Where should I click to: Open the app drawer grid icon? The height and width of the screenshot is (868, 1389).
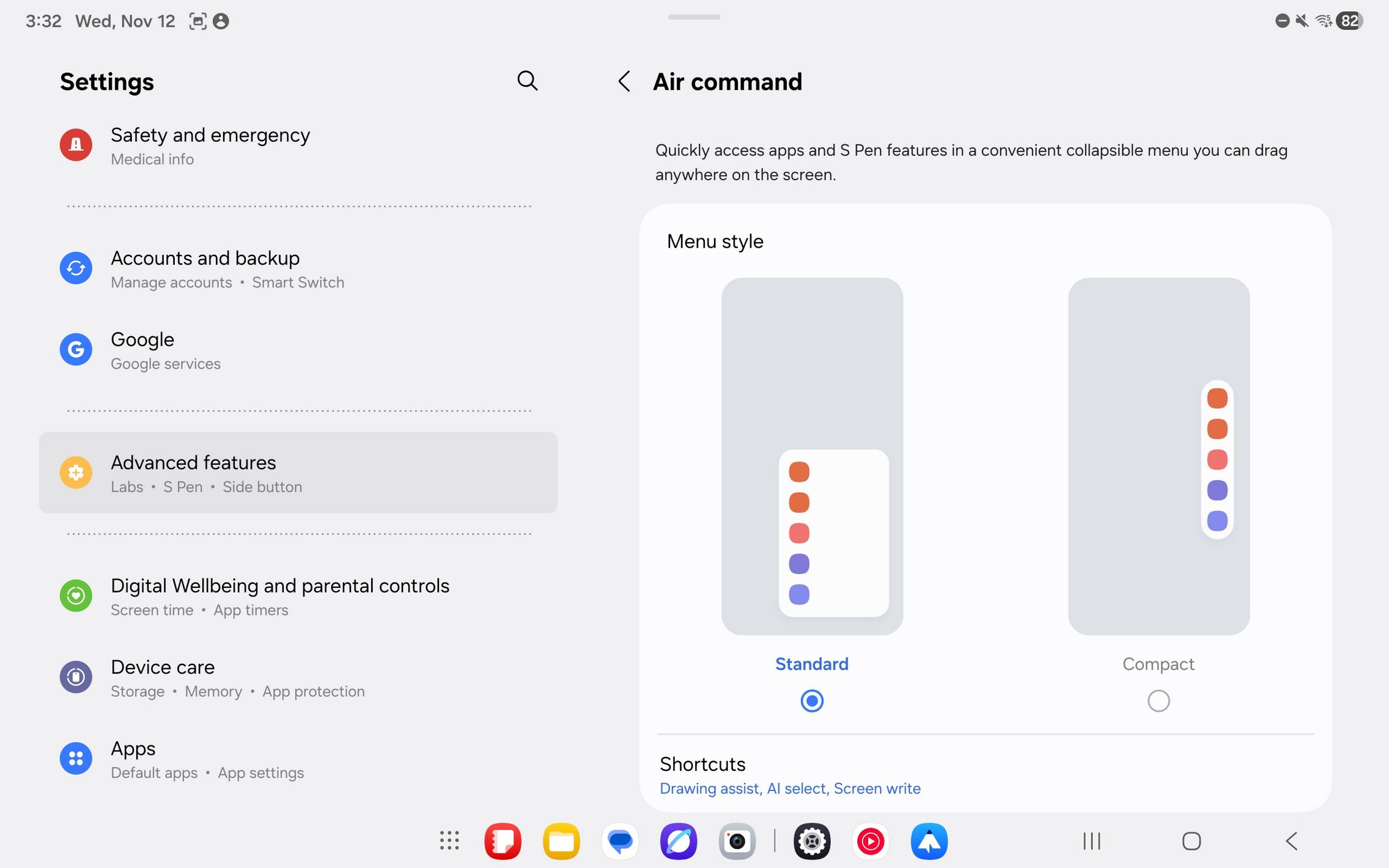point(449,840)
